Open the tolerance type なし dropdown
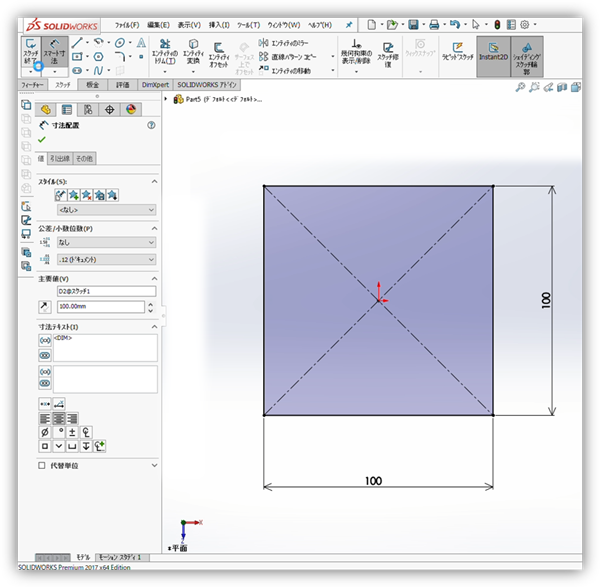 point(106,242)
